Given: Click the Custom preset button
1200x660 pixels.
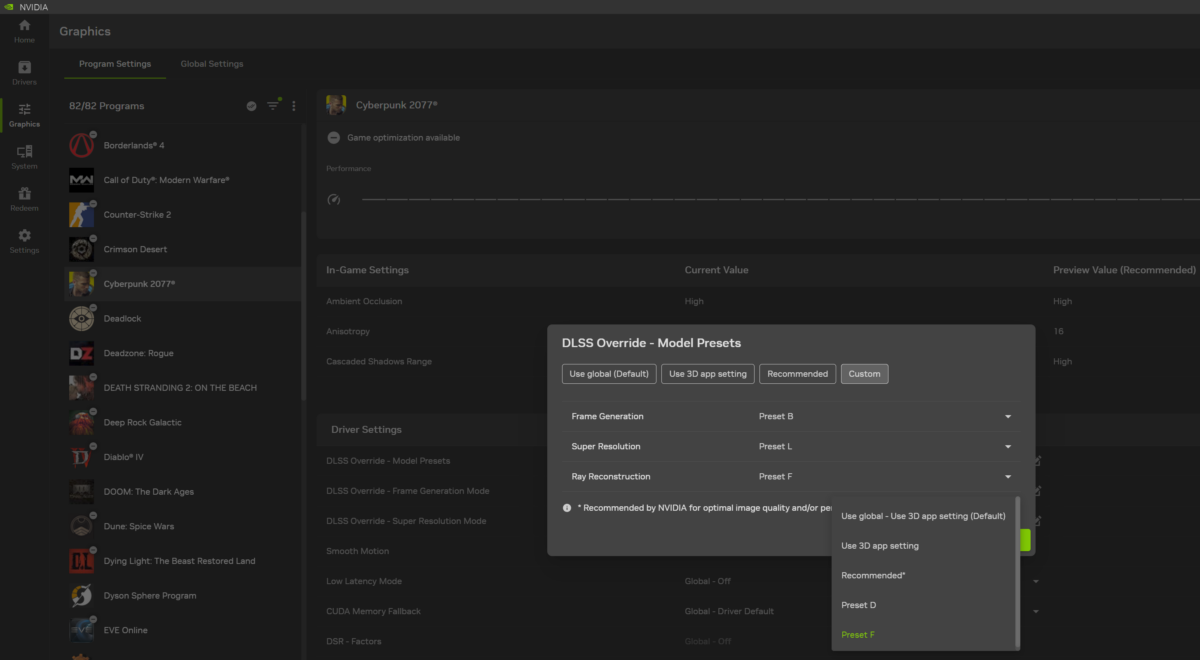Looking at the screenshot, I should click(x=865, y=374).
